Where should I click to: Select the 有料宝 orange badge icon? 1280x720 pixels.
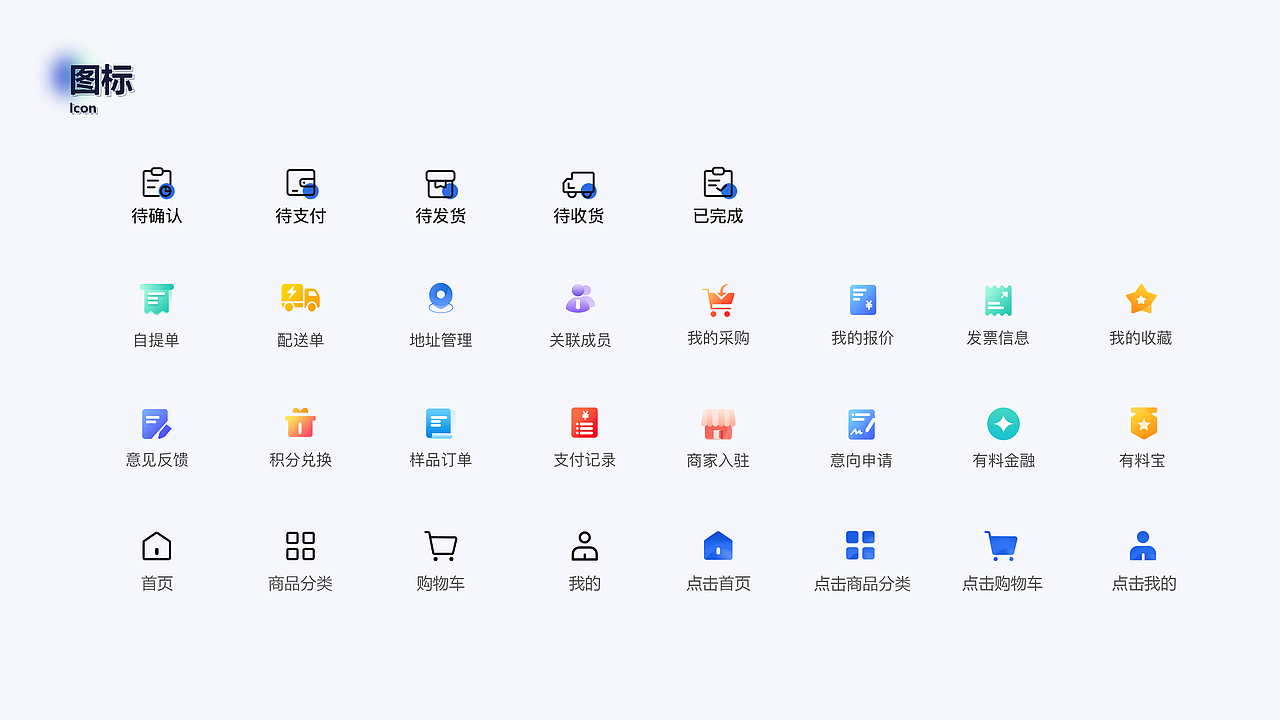(1144, 423)
